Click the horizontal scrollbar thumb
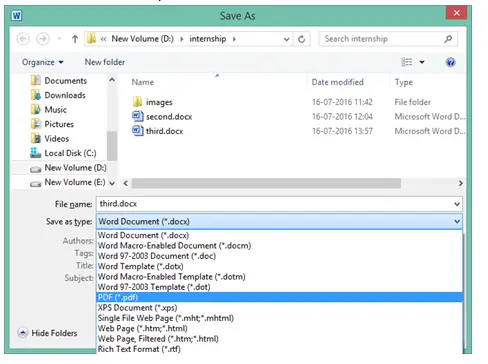The height and width of the screenshot is (364, 488). click(x=266, y=183)
